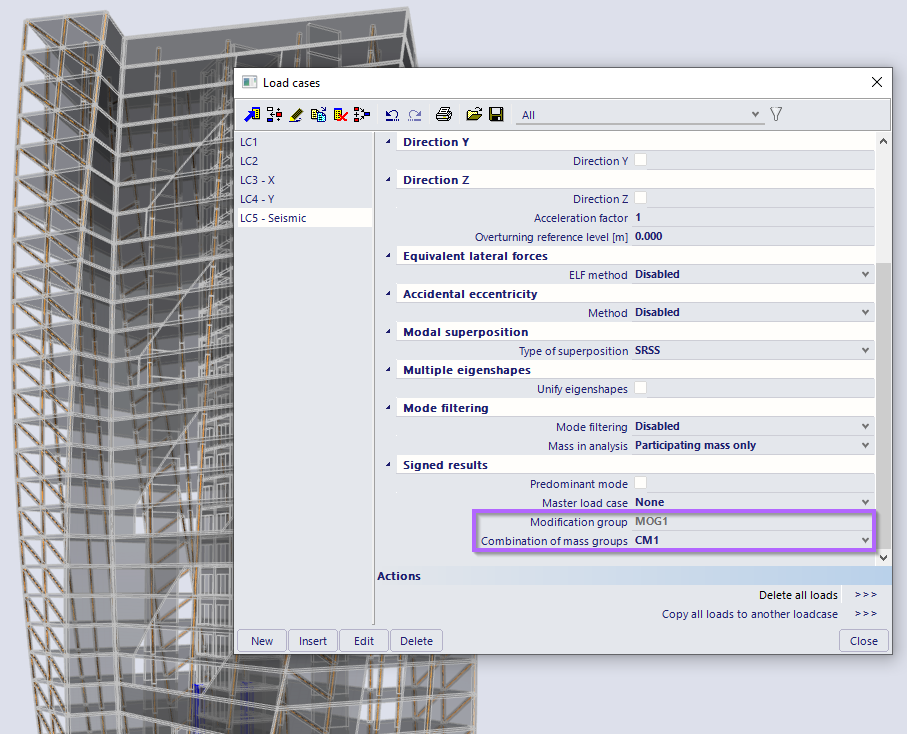Click the Load cases window title icon

[x=249, y=82]
